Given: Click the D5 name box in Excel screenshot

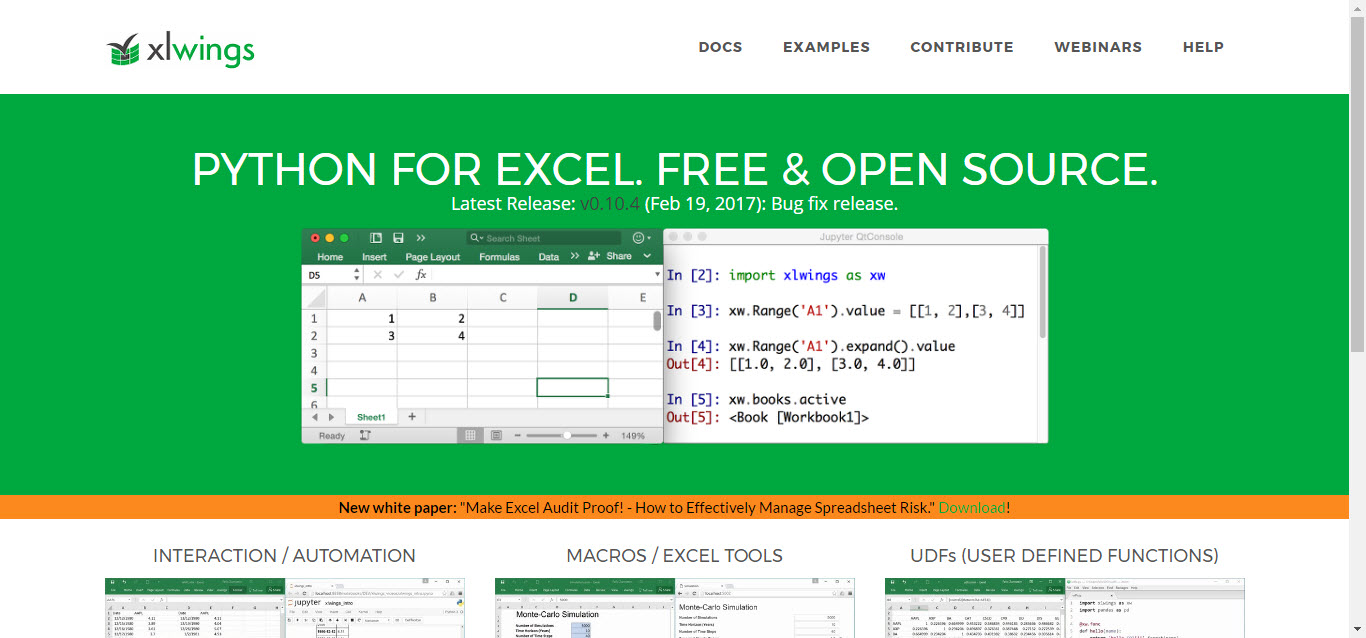Looking at the screenshot, I should (333, 274).
